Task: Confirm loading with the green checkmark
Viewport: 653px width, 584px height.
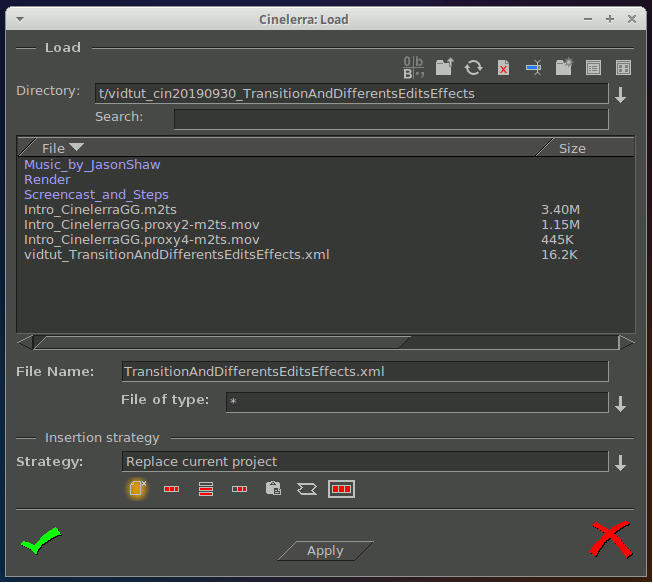Action: pos(40,543)
